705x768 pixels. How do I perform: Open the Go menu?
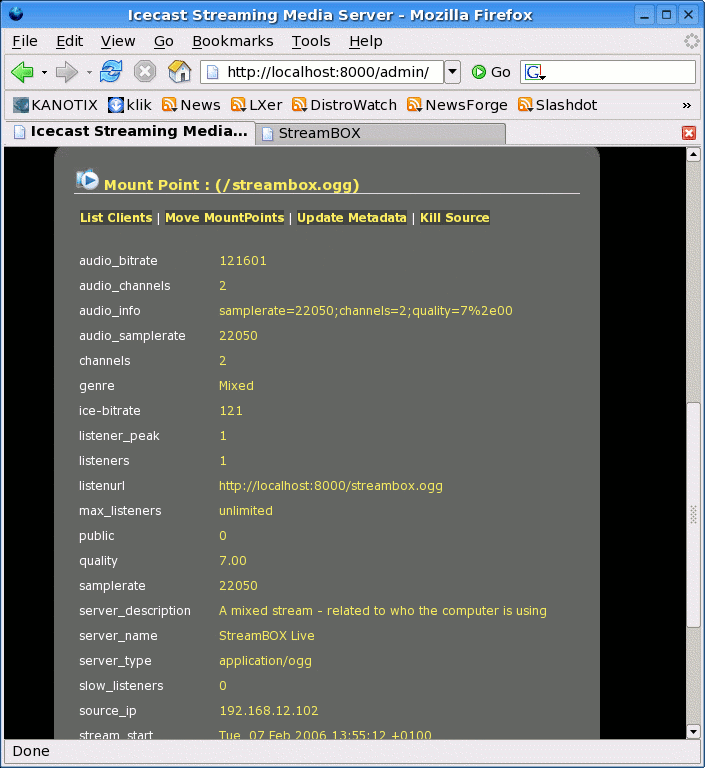click(164, 41)
